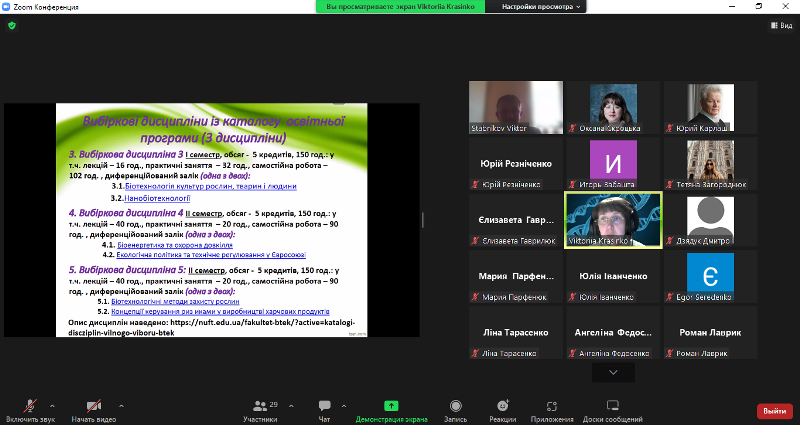The height and width of the screenshot is (425, 800).
Task: Open Реакции reactions menu
Action: pyautogui.click(x=503, y=411)
